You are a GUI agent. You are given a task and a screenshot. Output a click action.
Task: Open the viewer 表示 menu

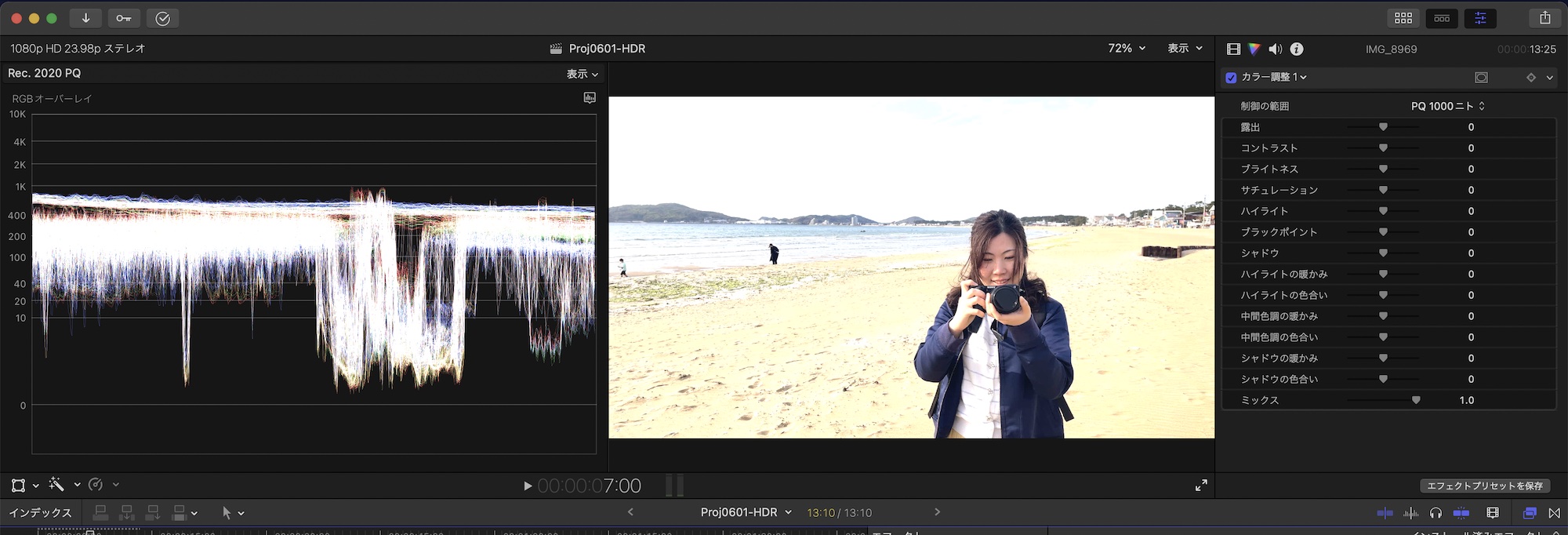pos(1185,49)
